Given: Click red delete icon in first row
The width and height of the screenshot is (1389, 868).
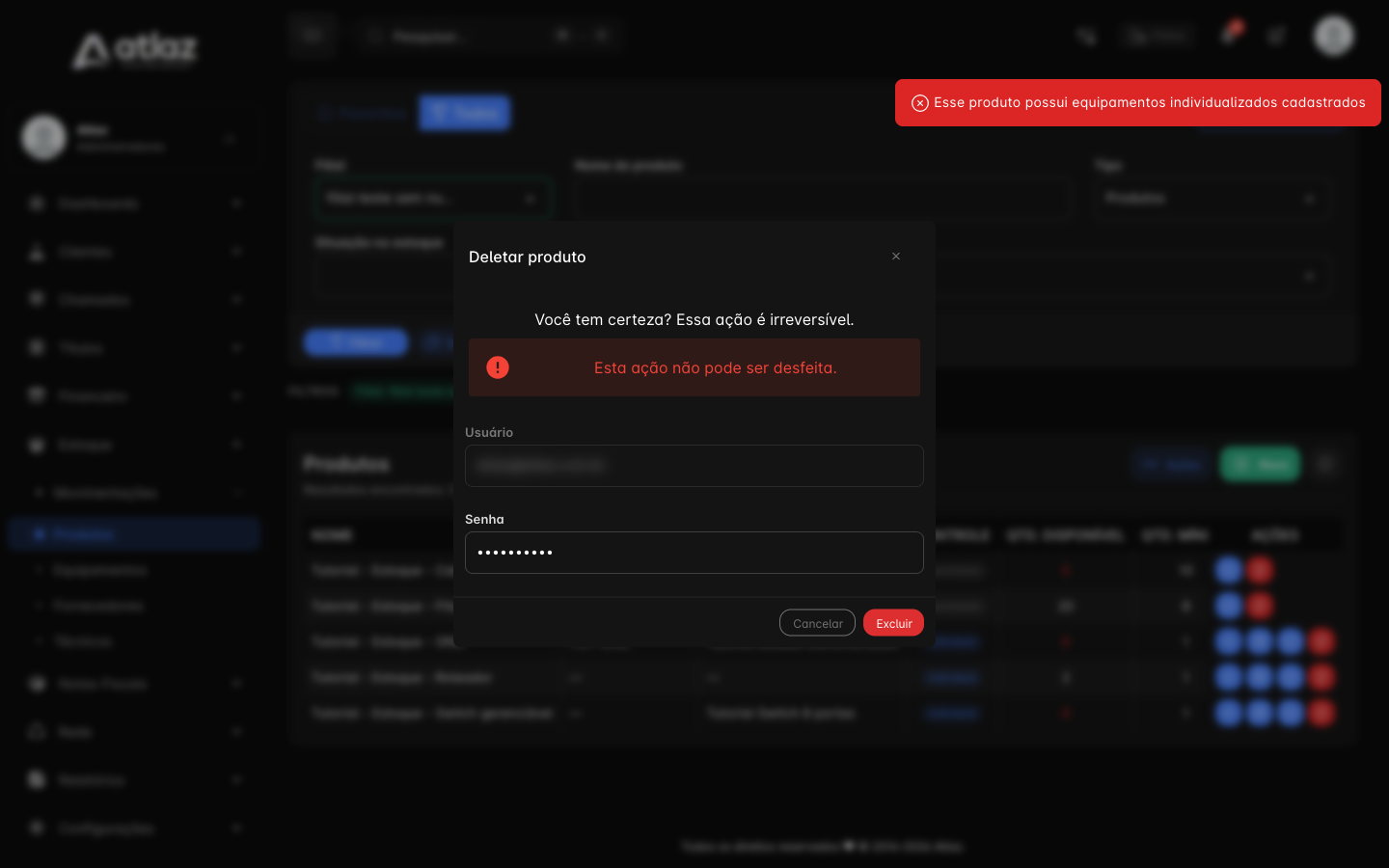Looking at the screenshot, I should [x=1260, y=570].
